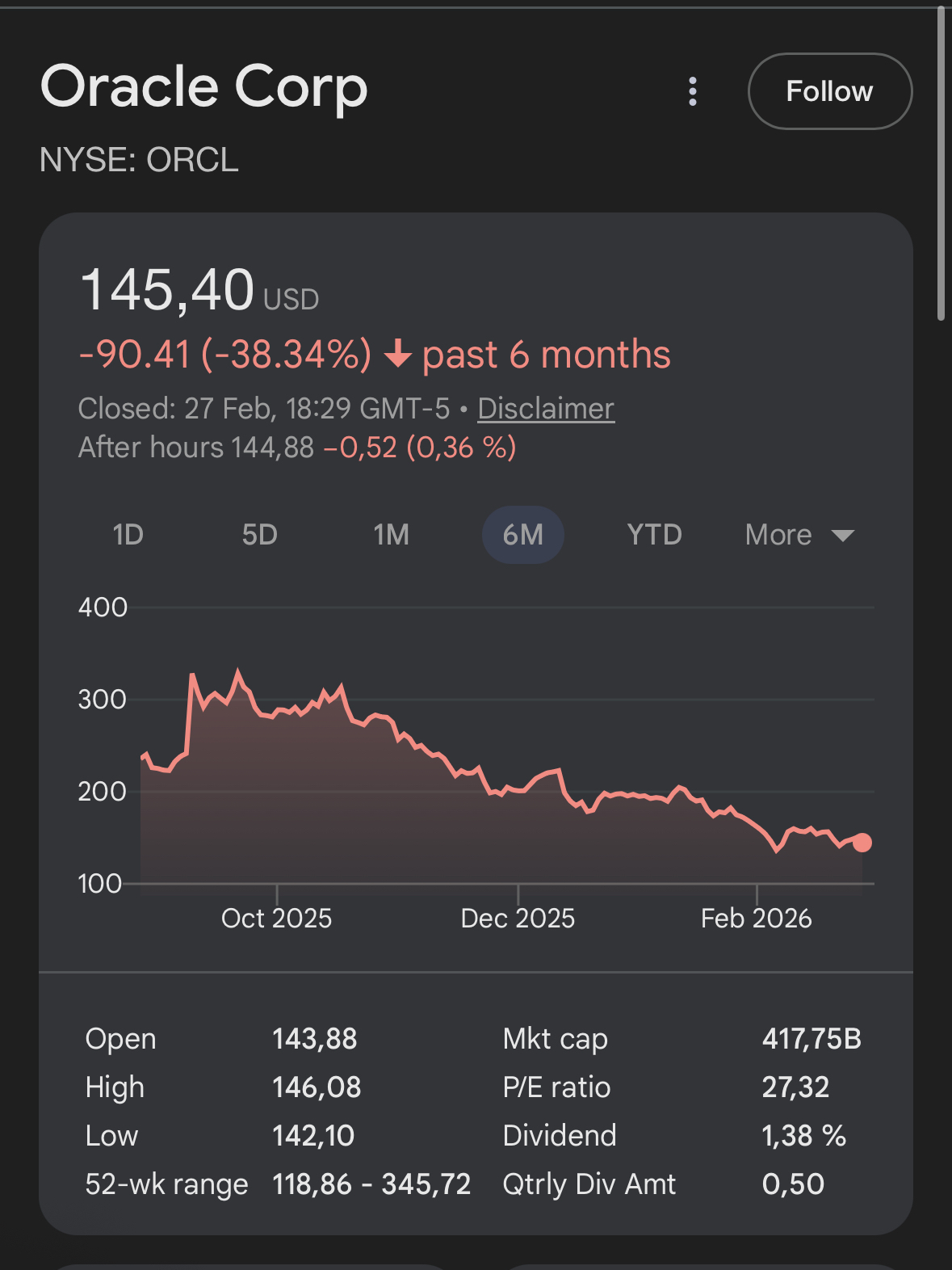This screenshot has height=1270, width=952.
Task: Click the Mkt cap value 417,75B
Action: point(811,1038)
